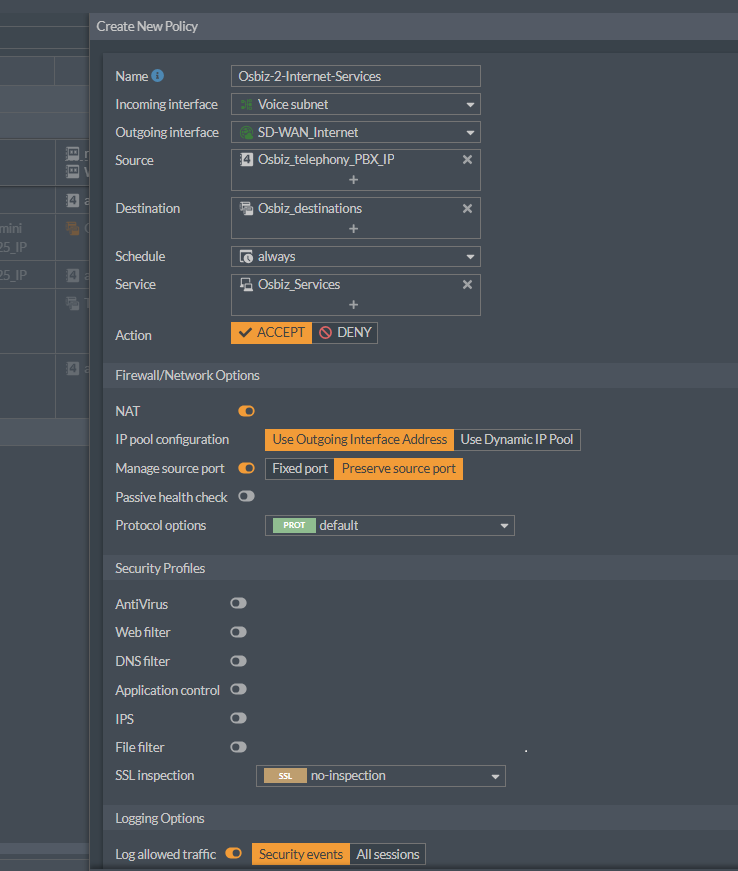Click the Voice subnet interface icon

pyautogui.click(x=247, y=104)
